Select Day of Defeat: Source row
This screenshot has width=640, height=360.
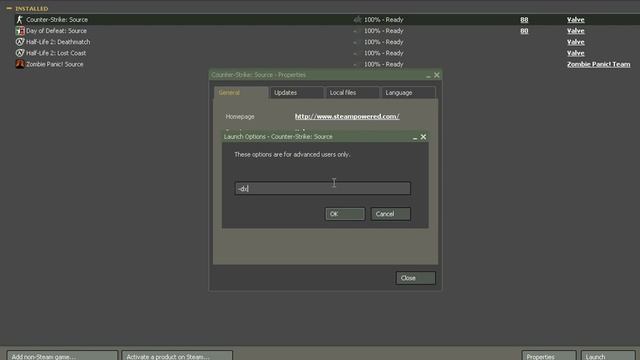(327, 31)
